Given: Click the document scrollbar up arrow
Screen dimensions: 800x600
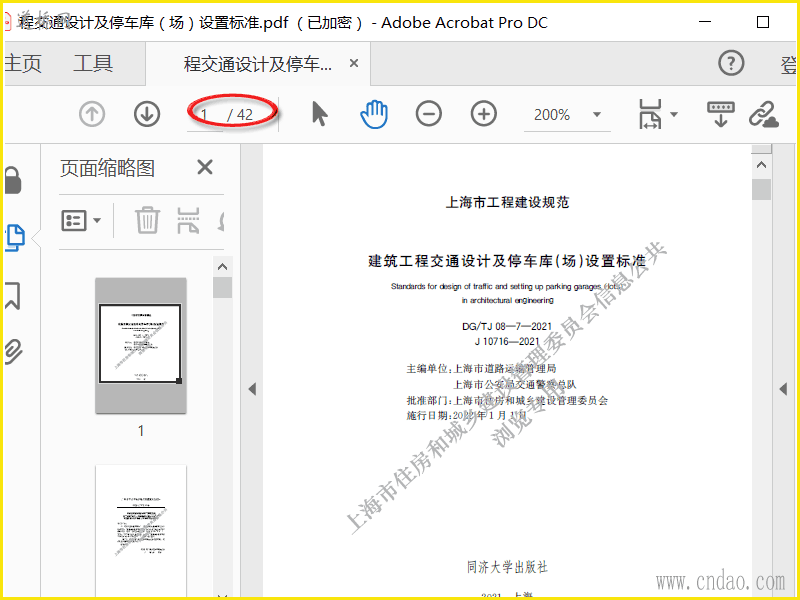Looking at the screenshot, I should tap(761, 165).
